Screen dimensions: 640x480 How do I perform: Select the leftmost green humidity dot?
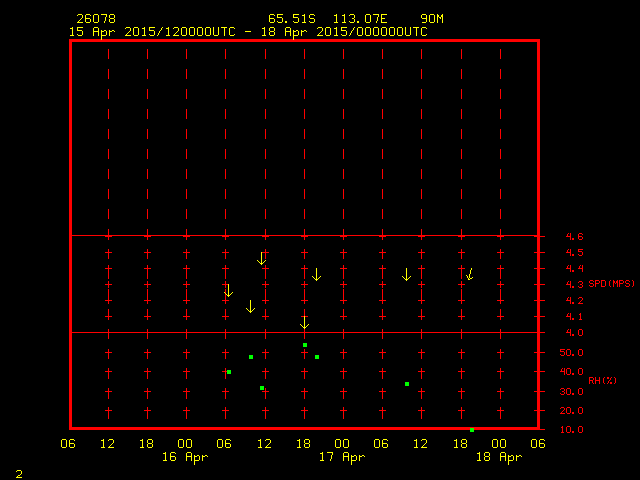point(229,372)
